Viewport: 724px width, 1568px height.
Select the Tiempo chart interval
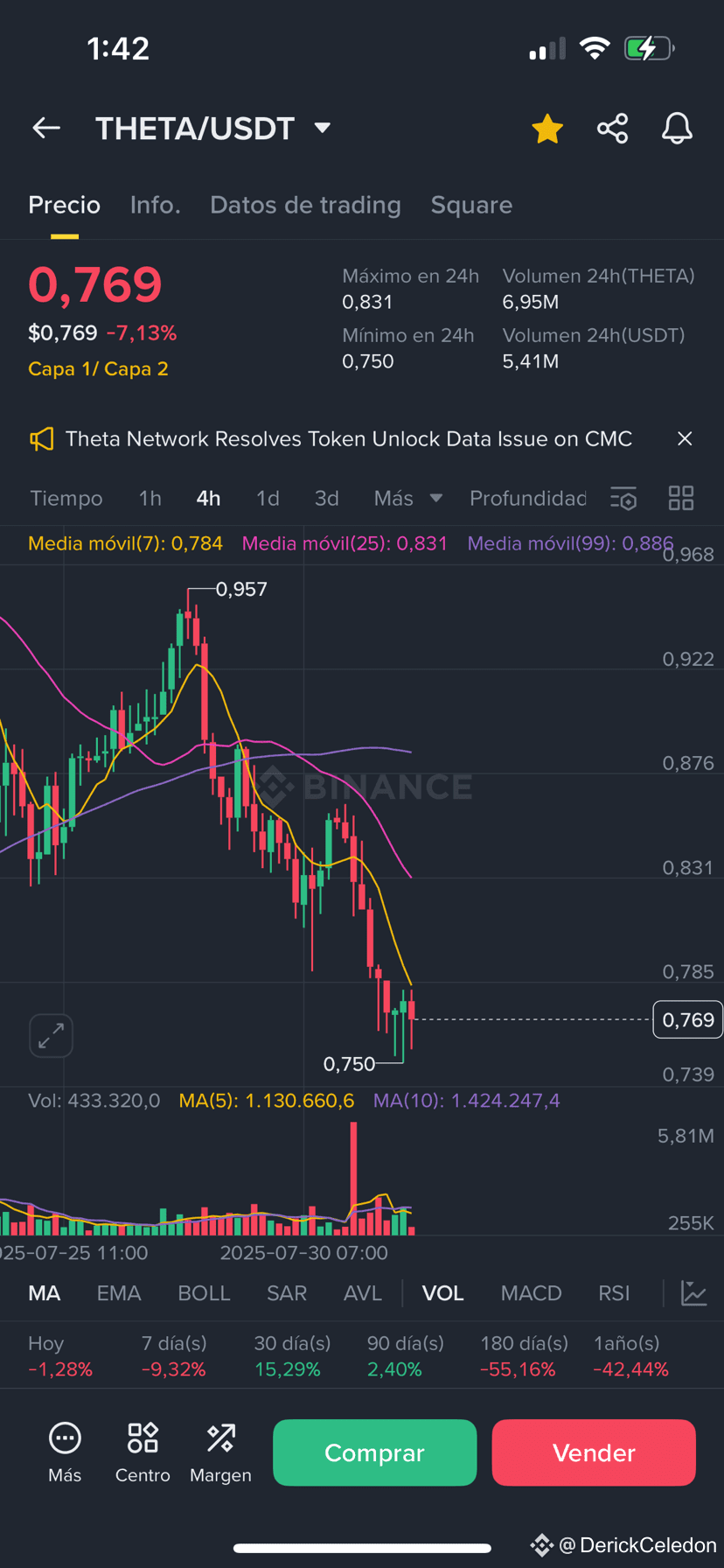[x=66, y=499]
